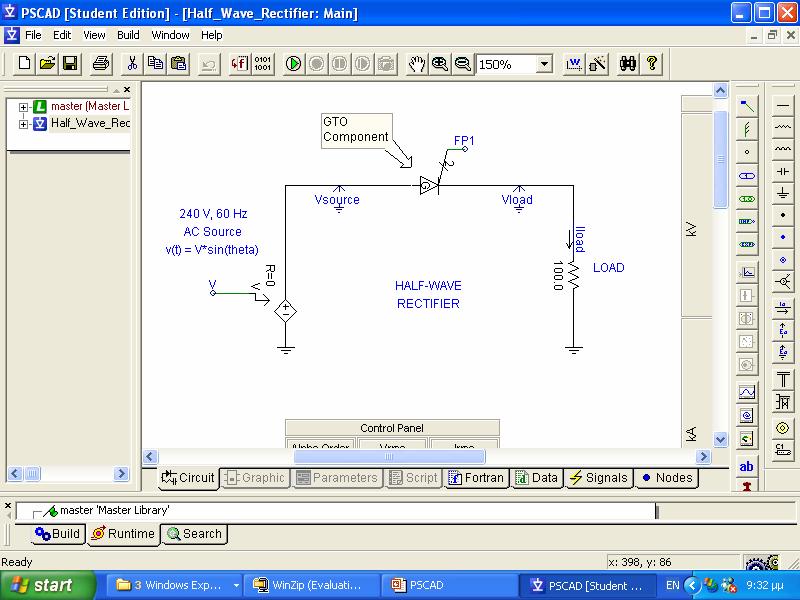Close the workspace panel with its X

[x=127, y=90]
